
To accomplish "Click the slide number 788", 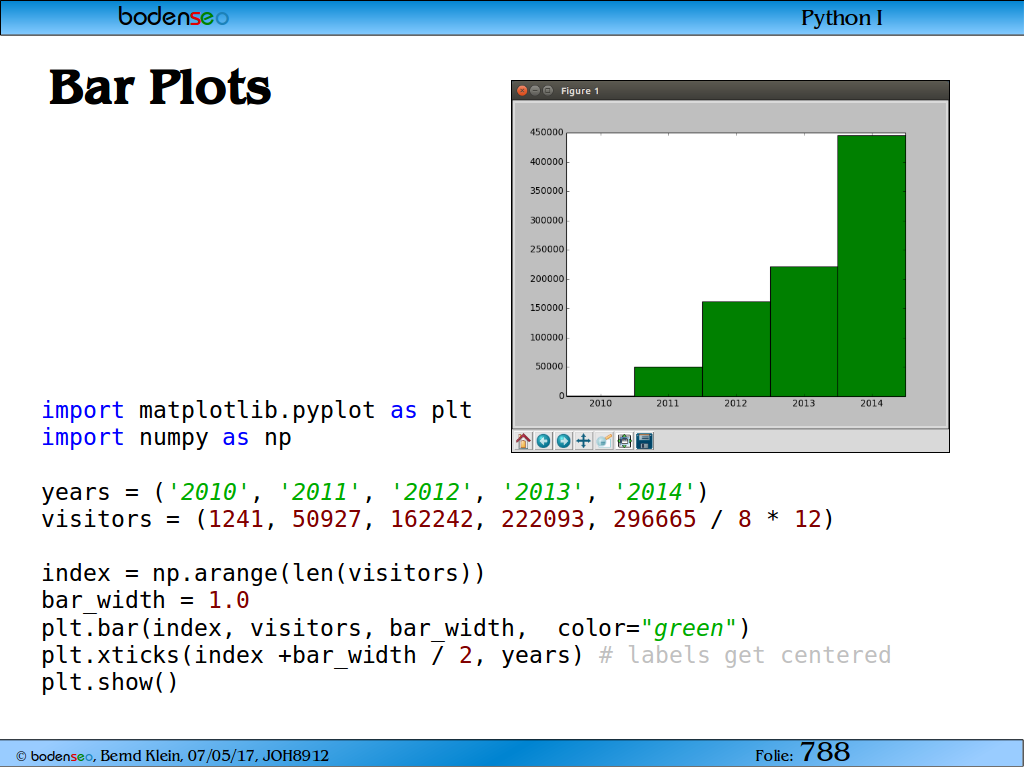I will (825, 752).
